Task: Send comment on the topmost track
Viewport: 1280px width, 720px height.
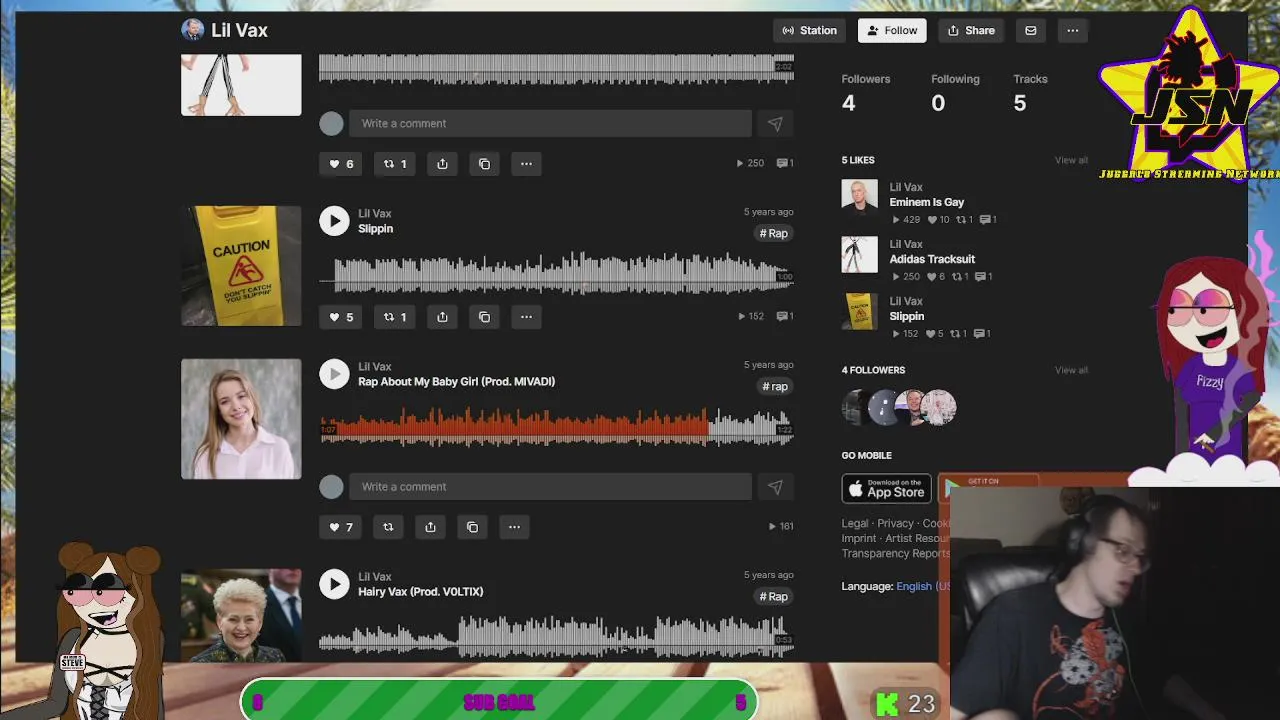Action: (775, 123)
